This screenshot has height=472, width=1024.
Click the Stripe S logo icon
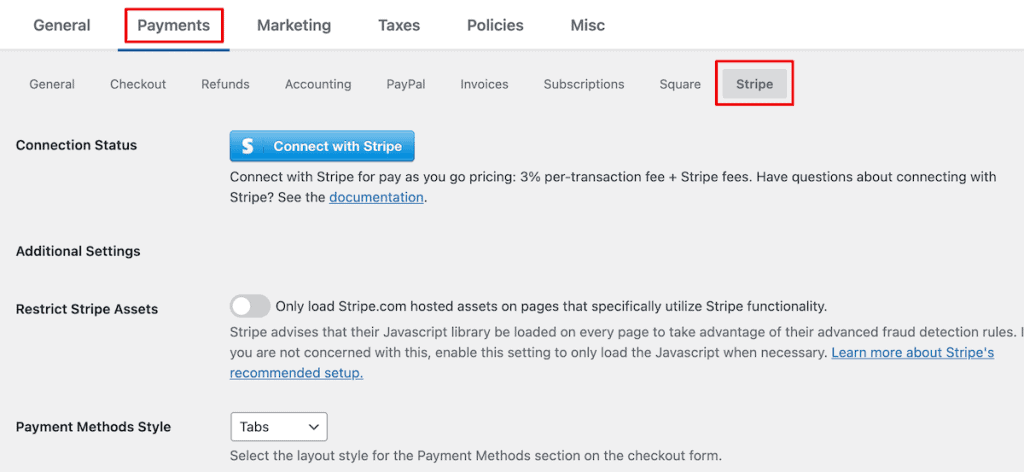click(x=248, y=146)
